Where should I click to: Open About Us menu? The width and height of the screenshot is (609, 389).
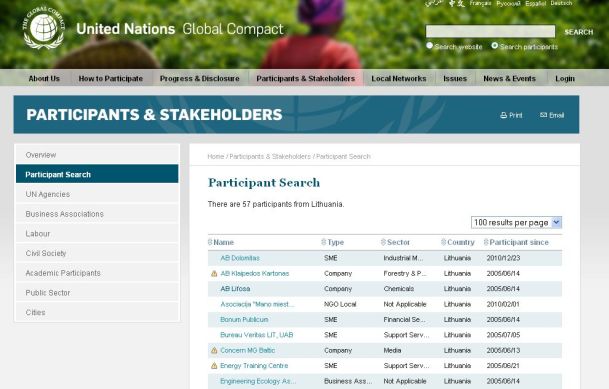[44, 78]
